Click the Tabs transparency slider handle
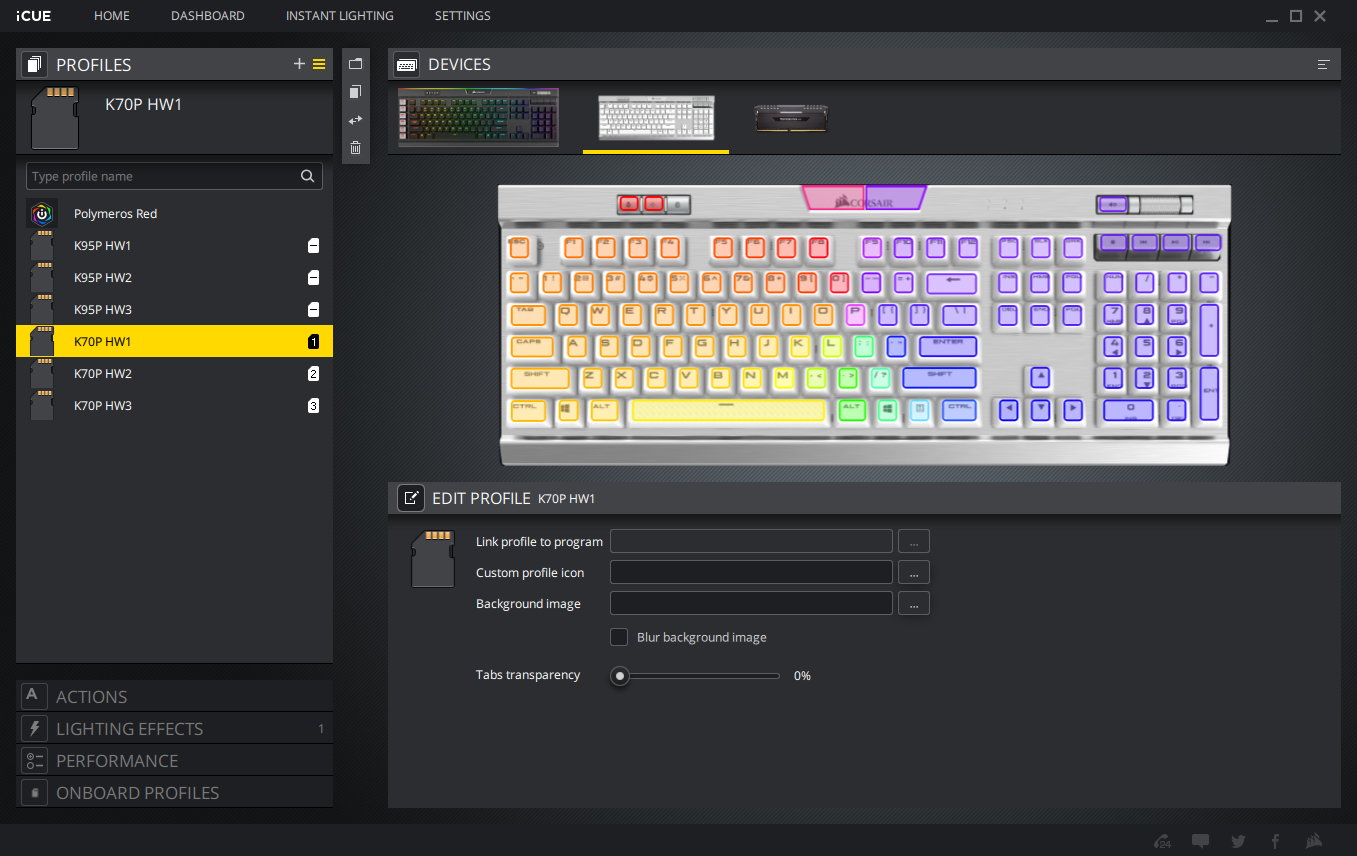Screen dimensions: 1357x856 pyautogui.click(x=620, y=676)
